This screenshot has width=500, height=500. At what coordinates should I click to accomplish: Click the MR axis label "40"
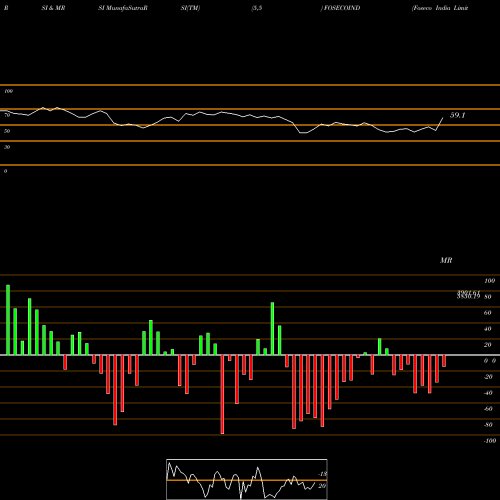click(x=488, y=329)
